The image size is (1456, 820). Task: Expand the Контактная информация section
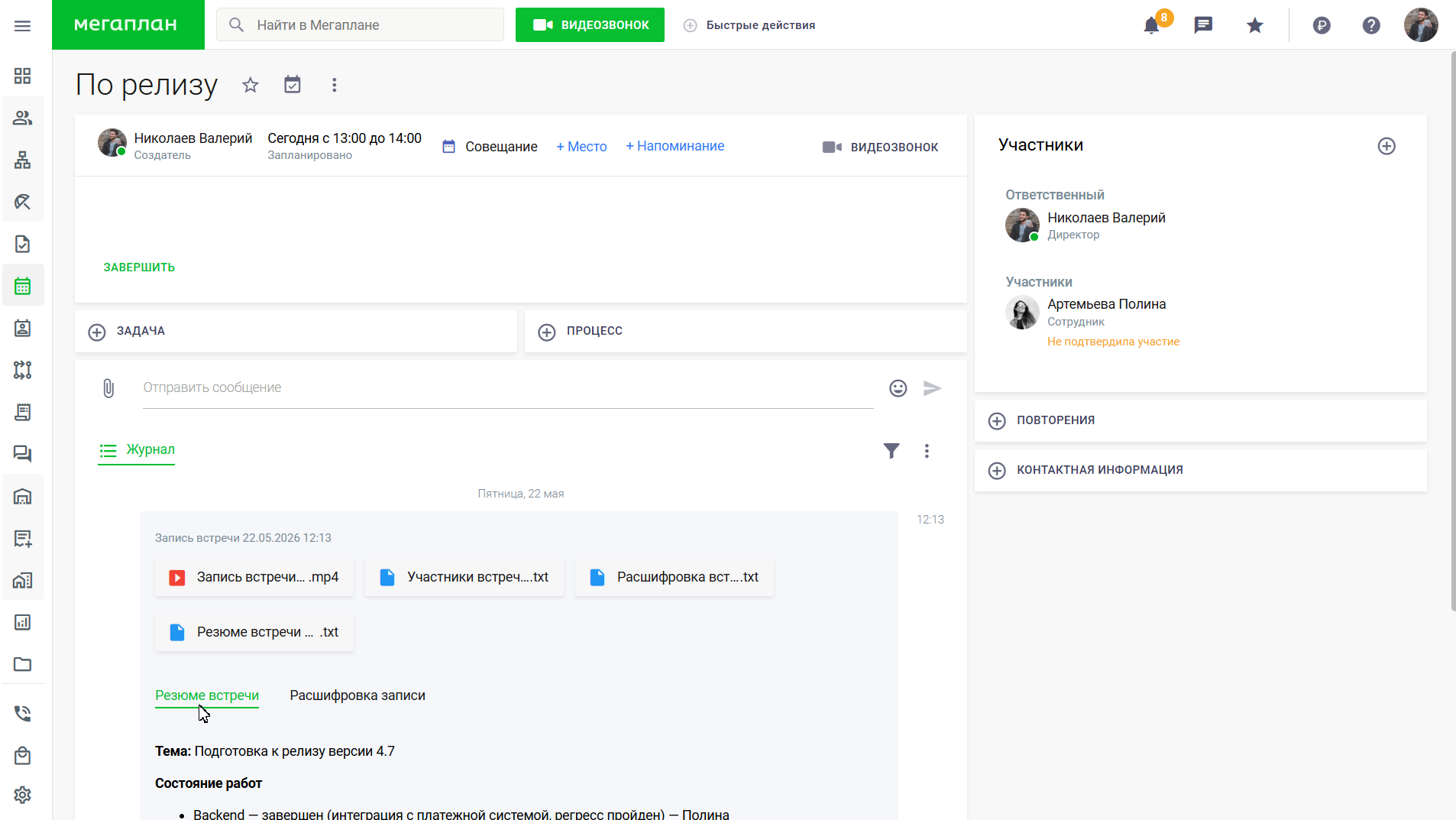click(x=1200, y=470)
